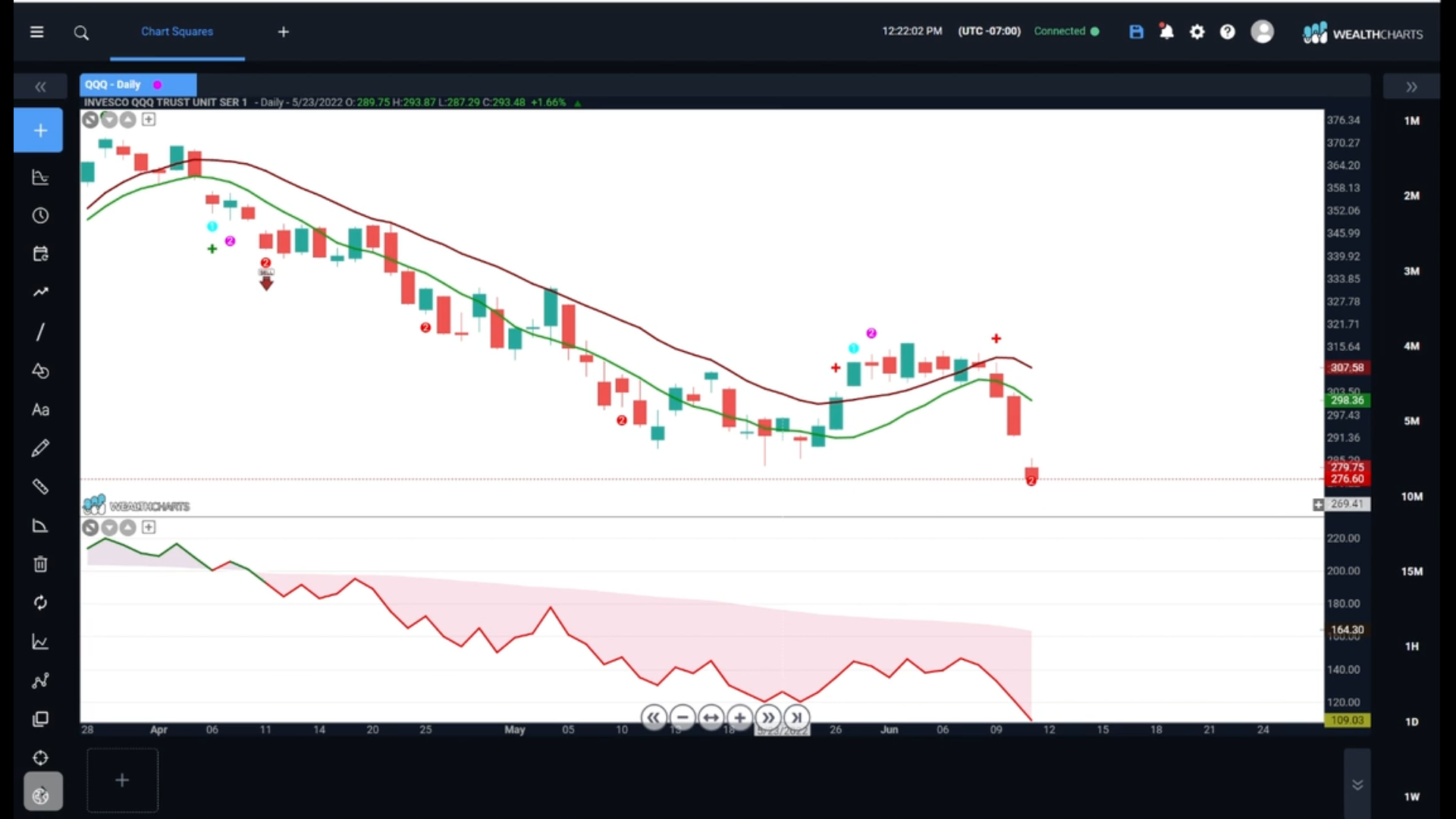The height and width of the screenshot is (819, 1456).
Task: Select the ruler measure tool
Action: coord(40,487)
